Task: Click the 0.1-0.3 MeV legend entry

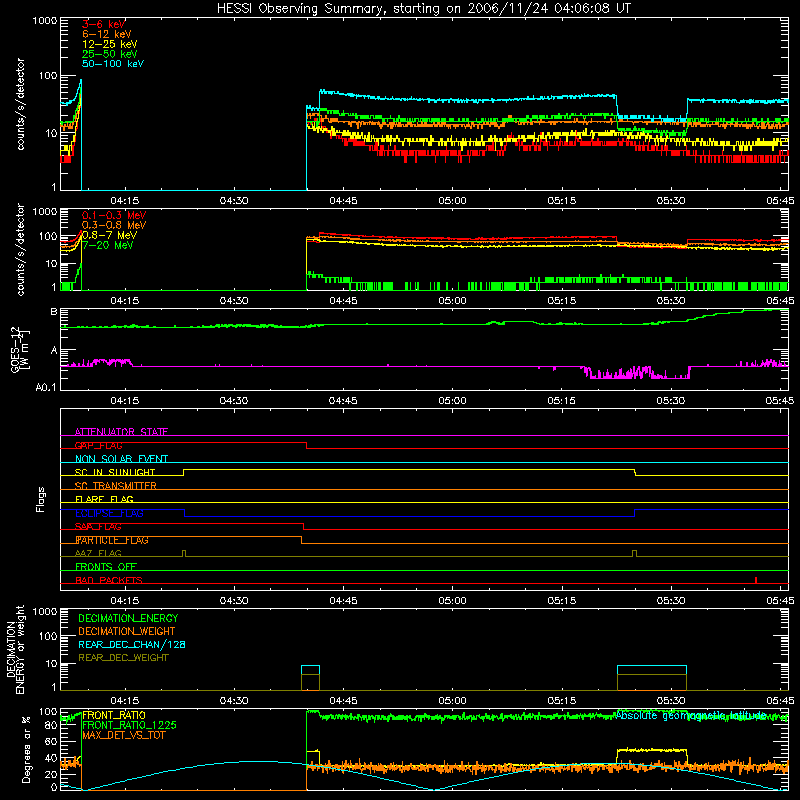Action: [114, 215]
